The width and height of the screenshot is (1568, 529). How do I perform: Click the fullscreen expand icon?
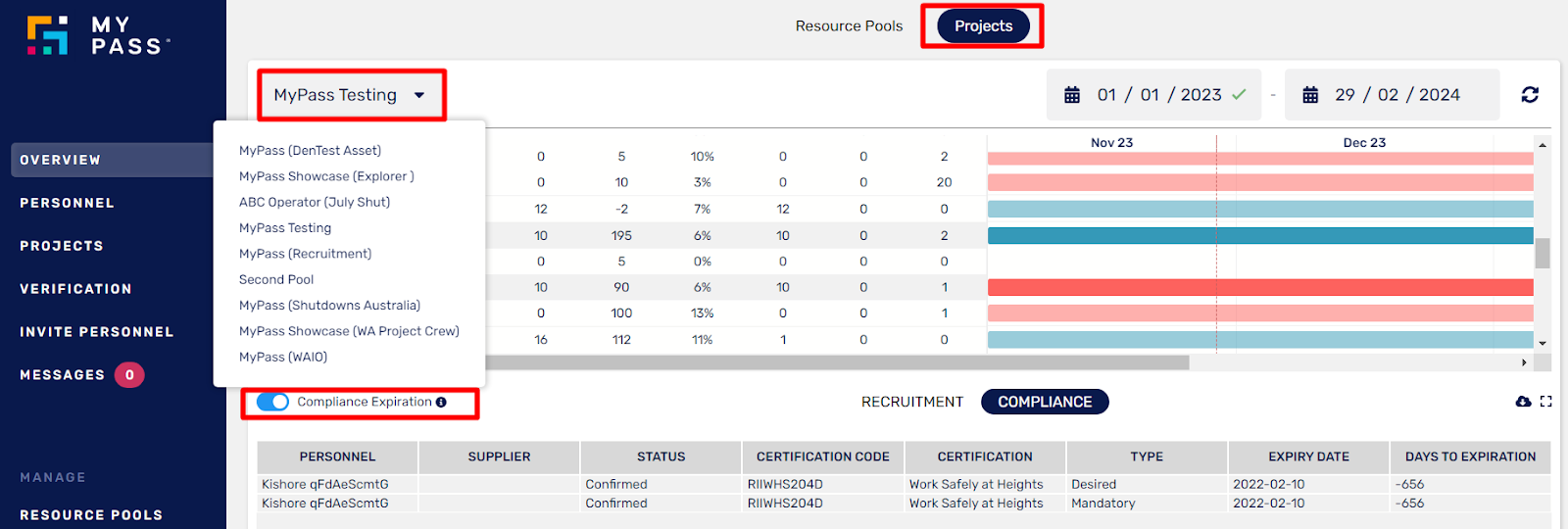coord(1546,402)
